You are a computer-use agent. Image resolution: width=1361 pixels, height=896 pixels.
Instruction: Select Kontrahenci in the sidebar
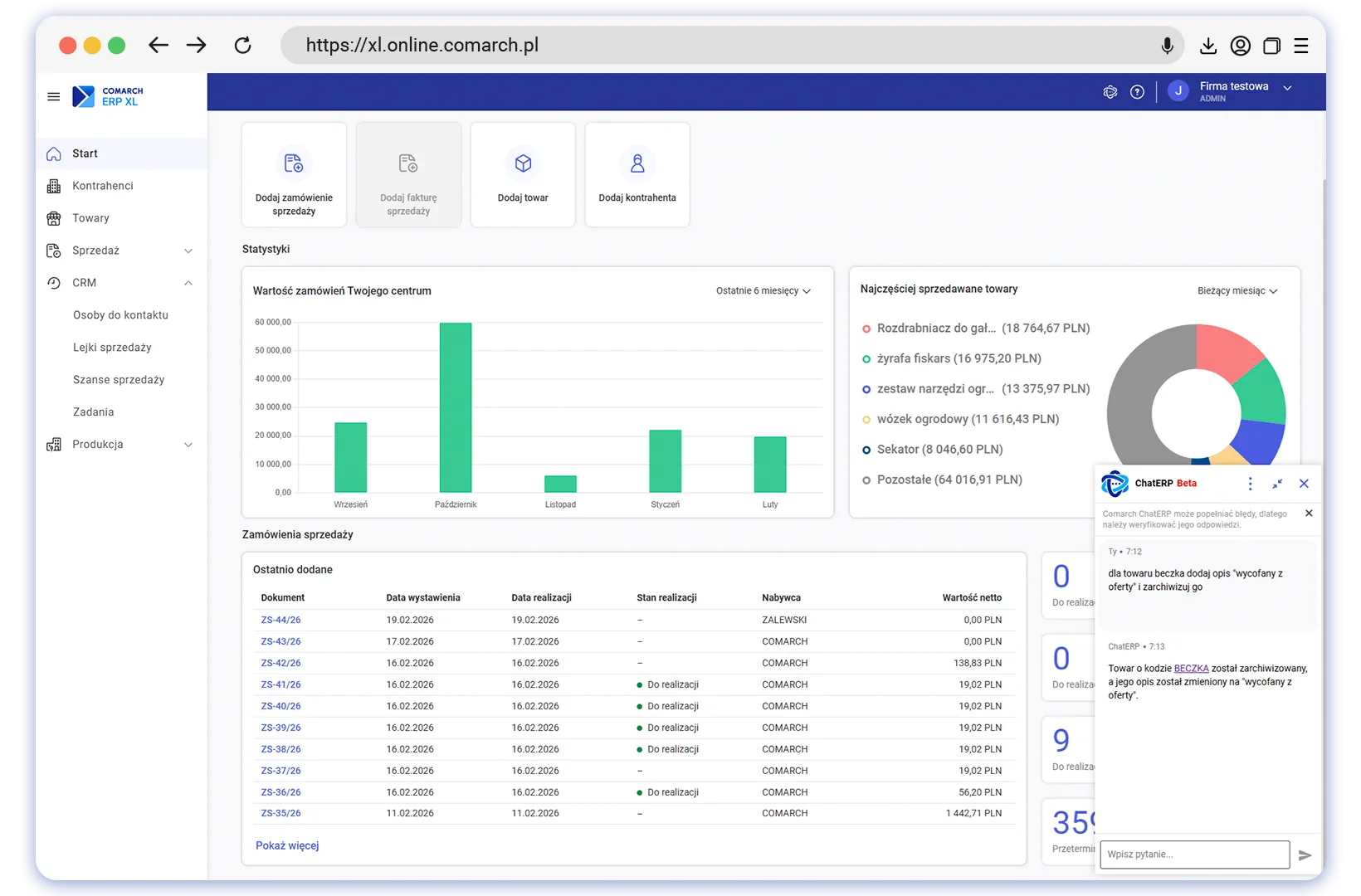[103, 186]
